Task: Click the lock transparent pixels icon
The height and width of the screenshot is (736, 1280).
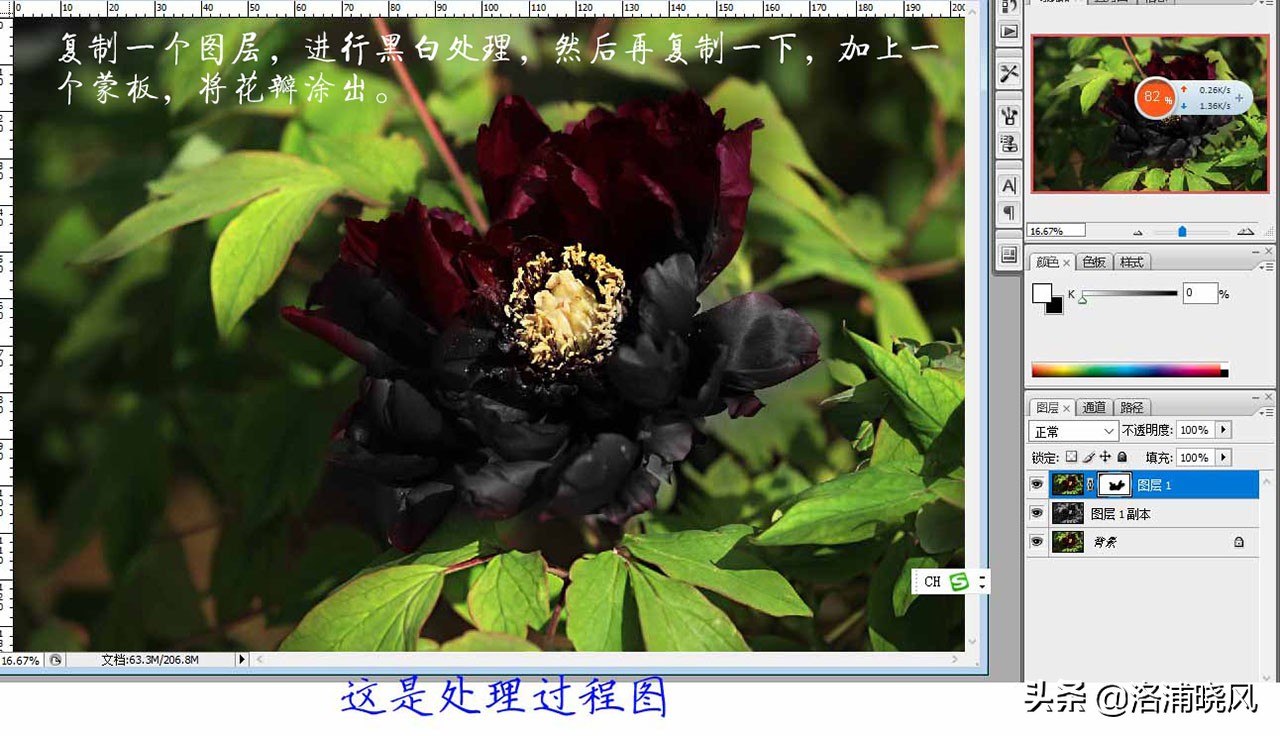Action: [1072, 457]
